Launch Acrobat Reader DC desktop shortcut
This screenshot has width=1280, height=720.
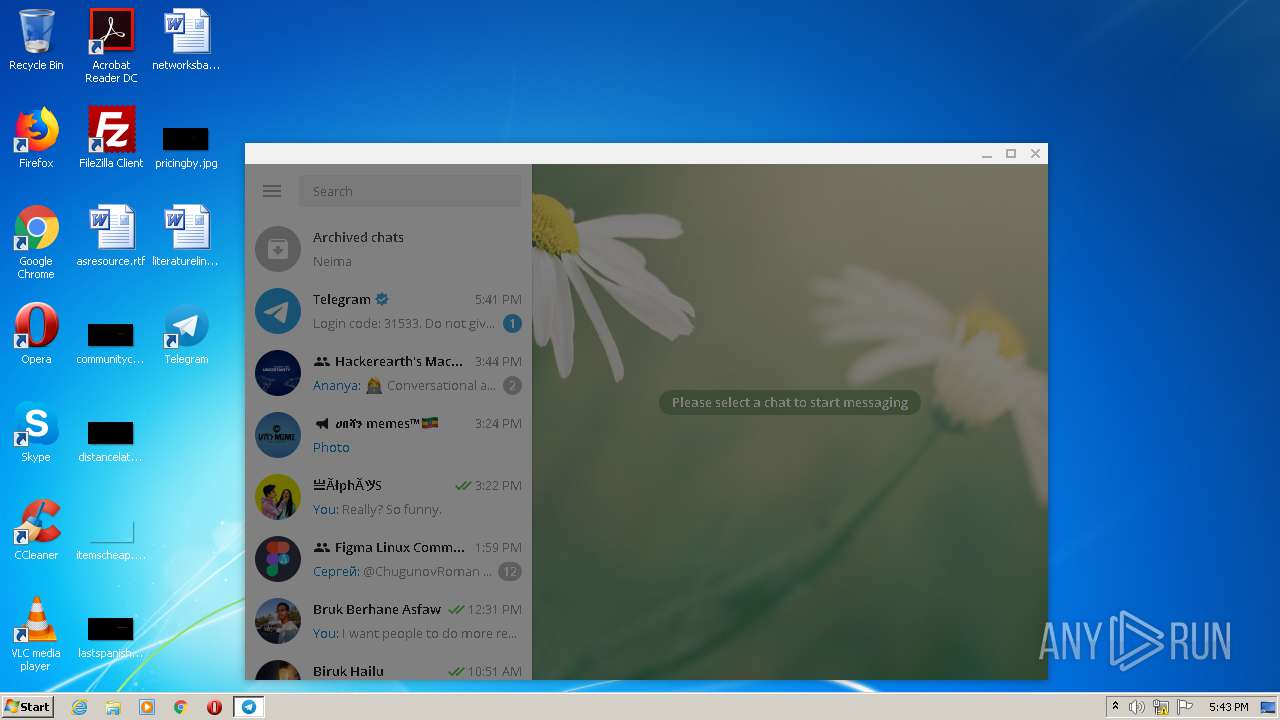tap(111, 46)
